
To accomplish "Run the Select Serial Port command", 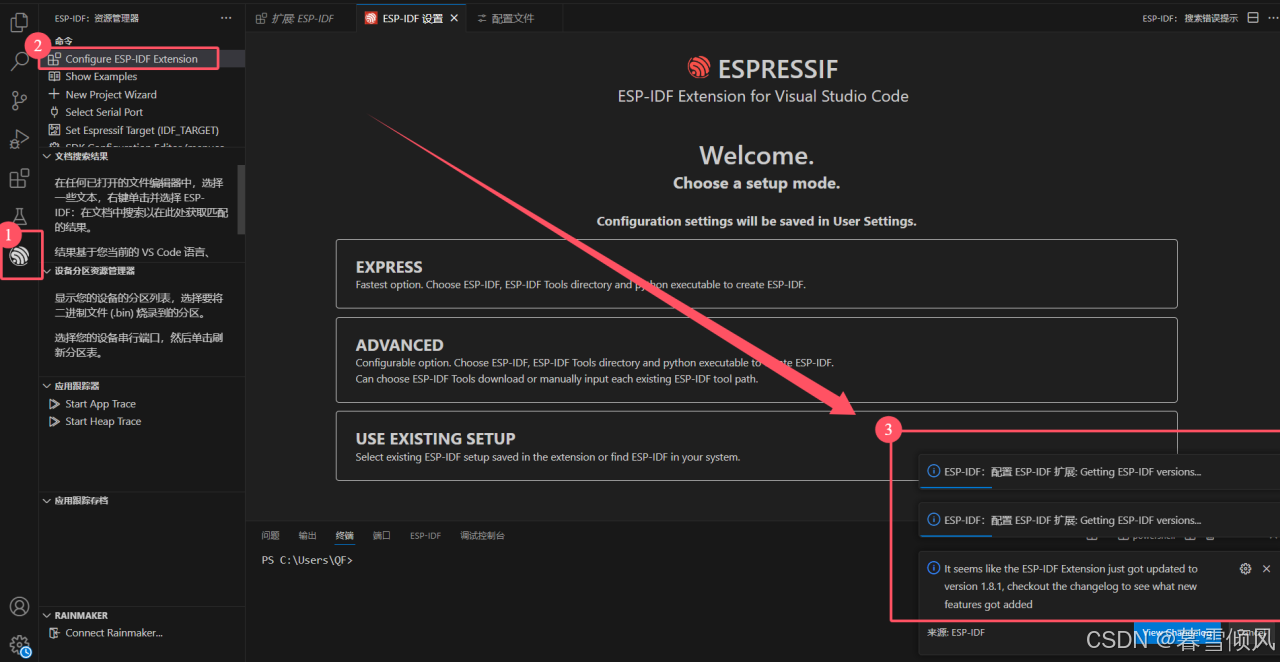I will coord(104,112).
